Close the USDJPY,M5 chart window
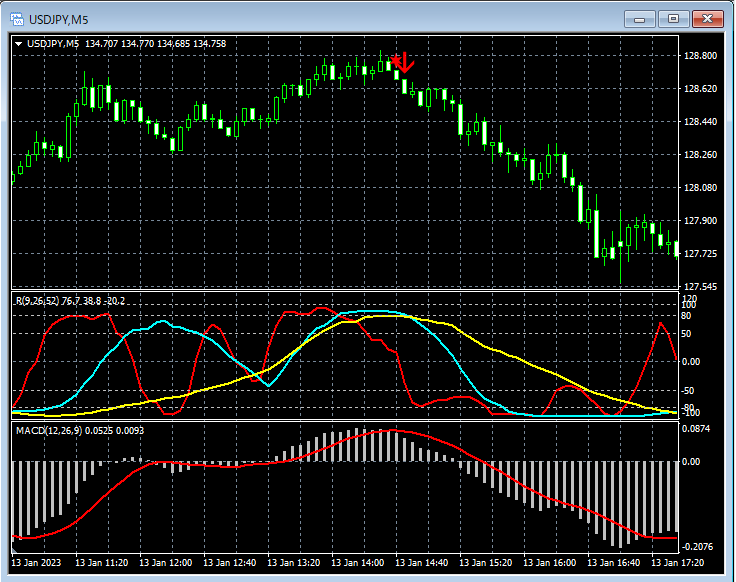Screen dimensions: 736x582 (708, 19)
